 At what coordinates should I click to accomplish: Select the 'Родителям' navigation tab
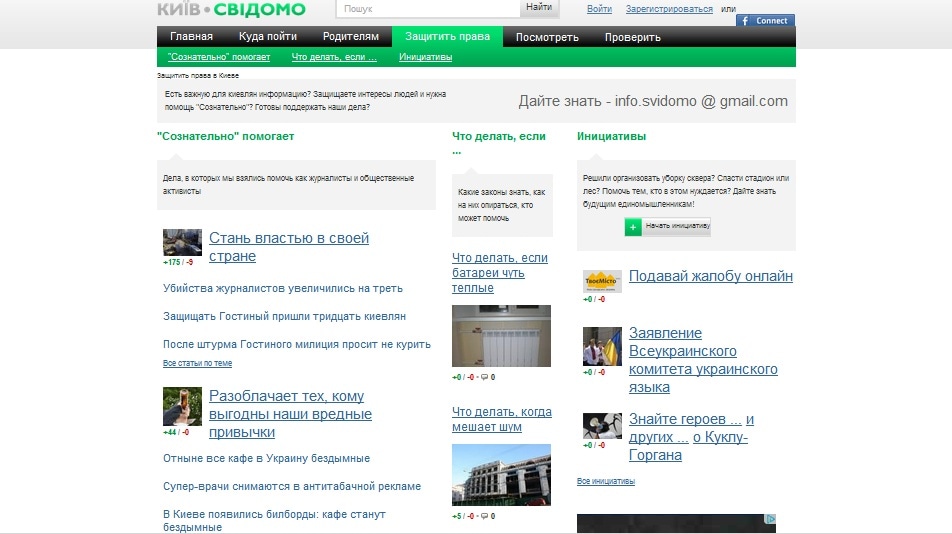(x=350, y=37)
